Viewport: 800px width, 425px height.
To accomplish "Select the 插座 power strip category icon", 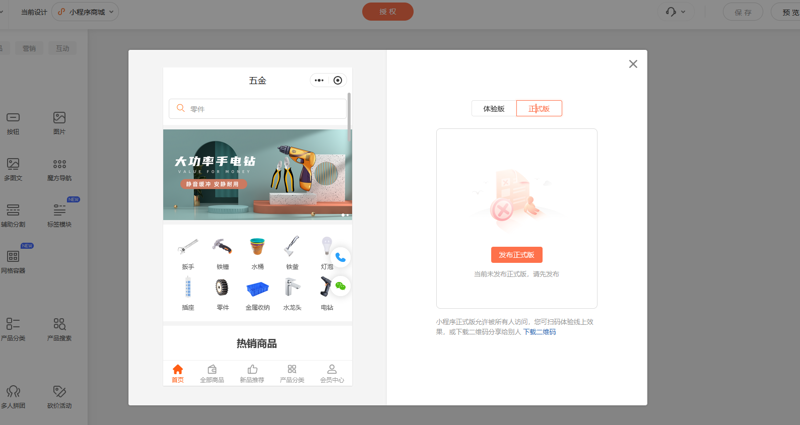I will pos(188,287).
